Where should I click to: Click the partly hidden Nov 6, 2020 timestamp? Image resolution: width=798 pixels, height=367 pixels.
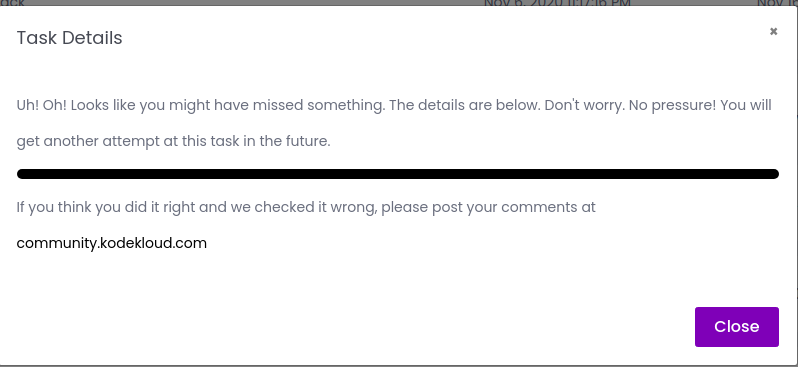point(557,3)
